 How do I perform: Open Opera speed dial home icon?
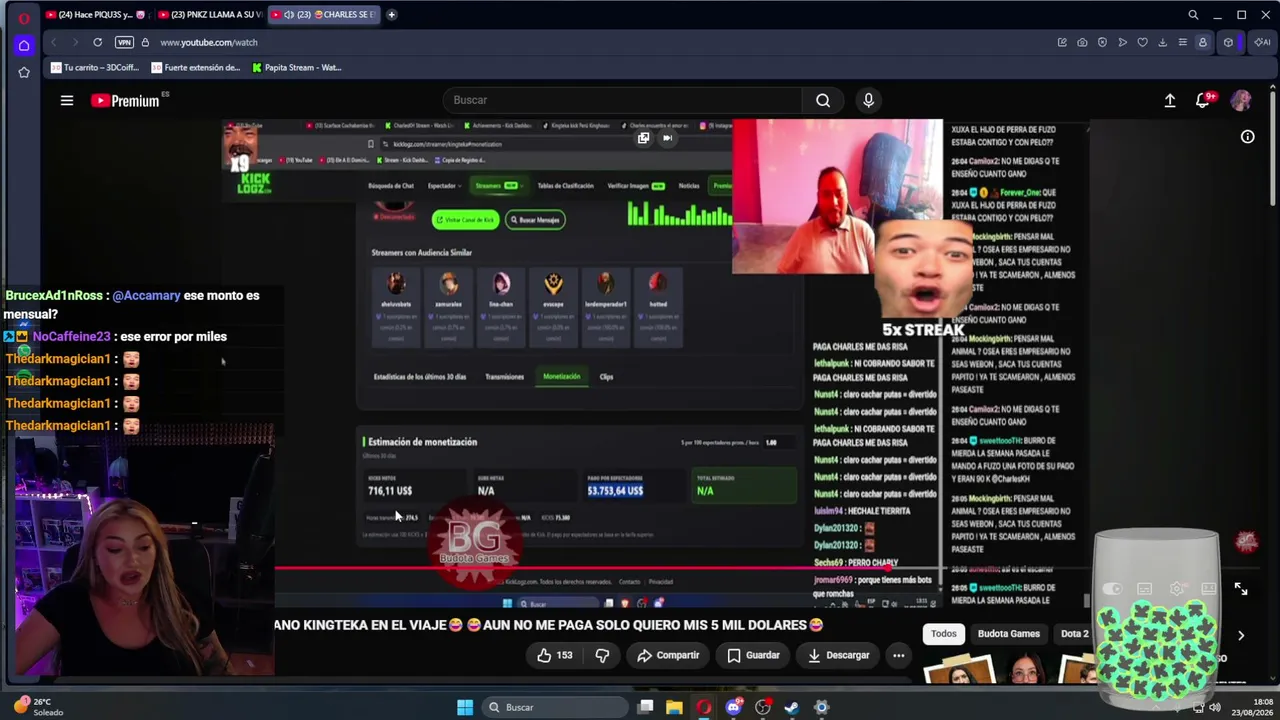point(24,45)
